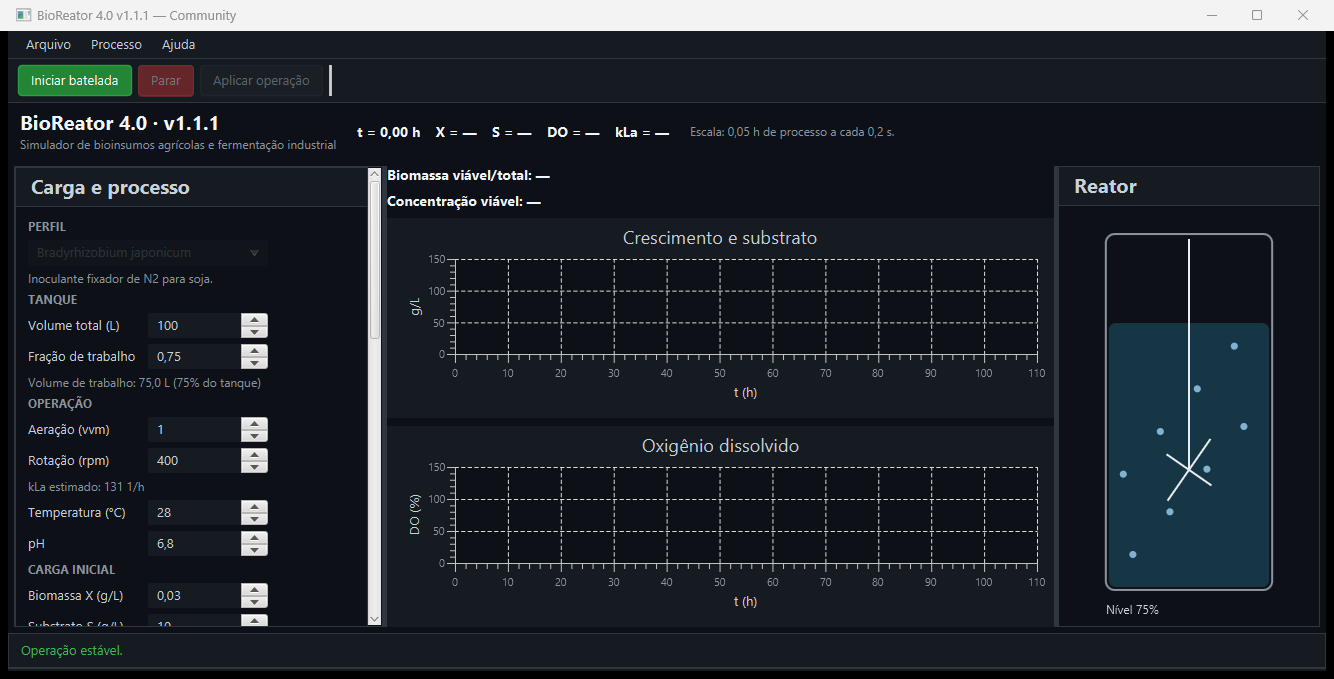Click the Rotação (rpm) input field
Image resolution: width=1334 pixels, height=679 pixels.
195,461
